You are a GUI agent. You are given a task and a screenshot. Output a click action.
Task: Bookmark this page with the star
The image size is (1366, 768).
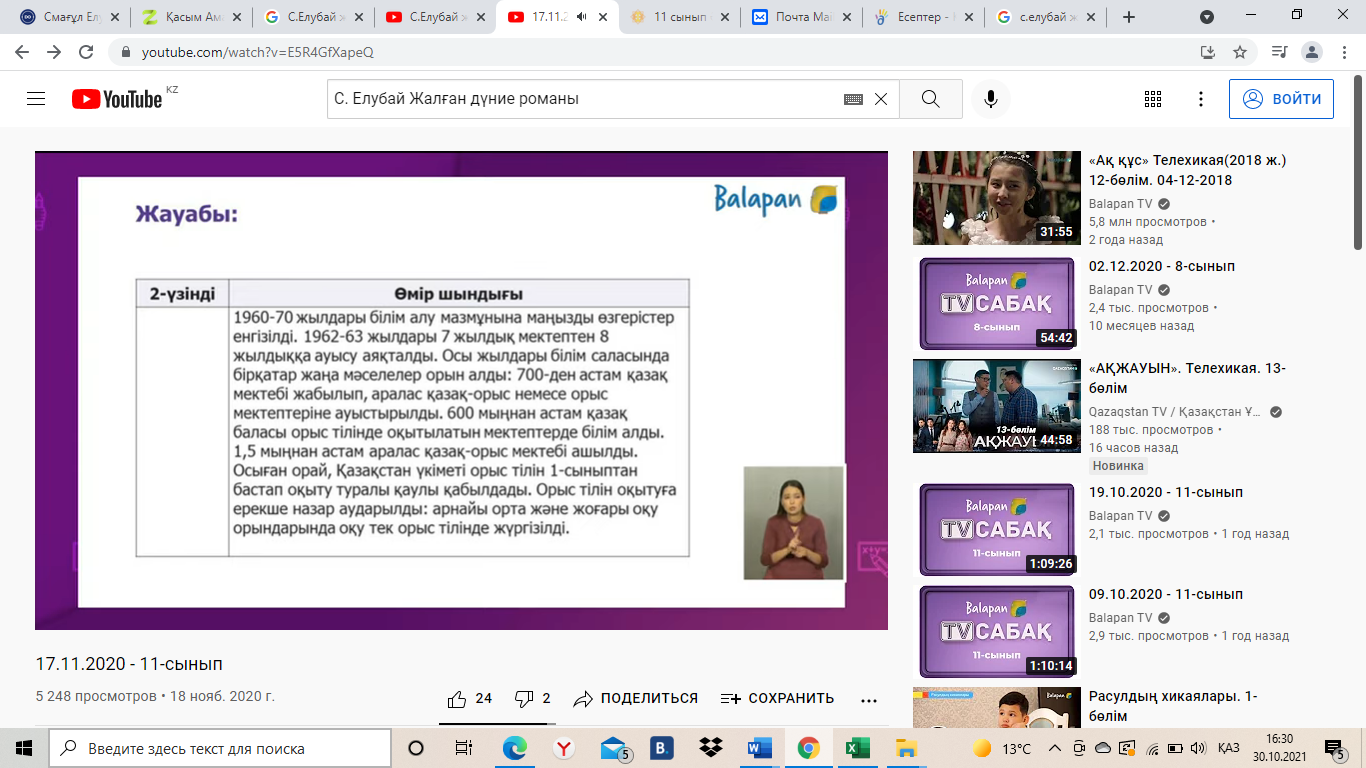[1240, 52]
